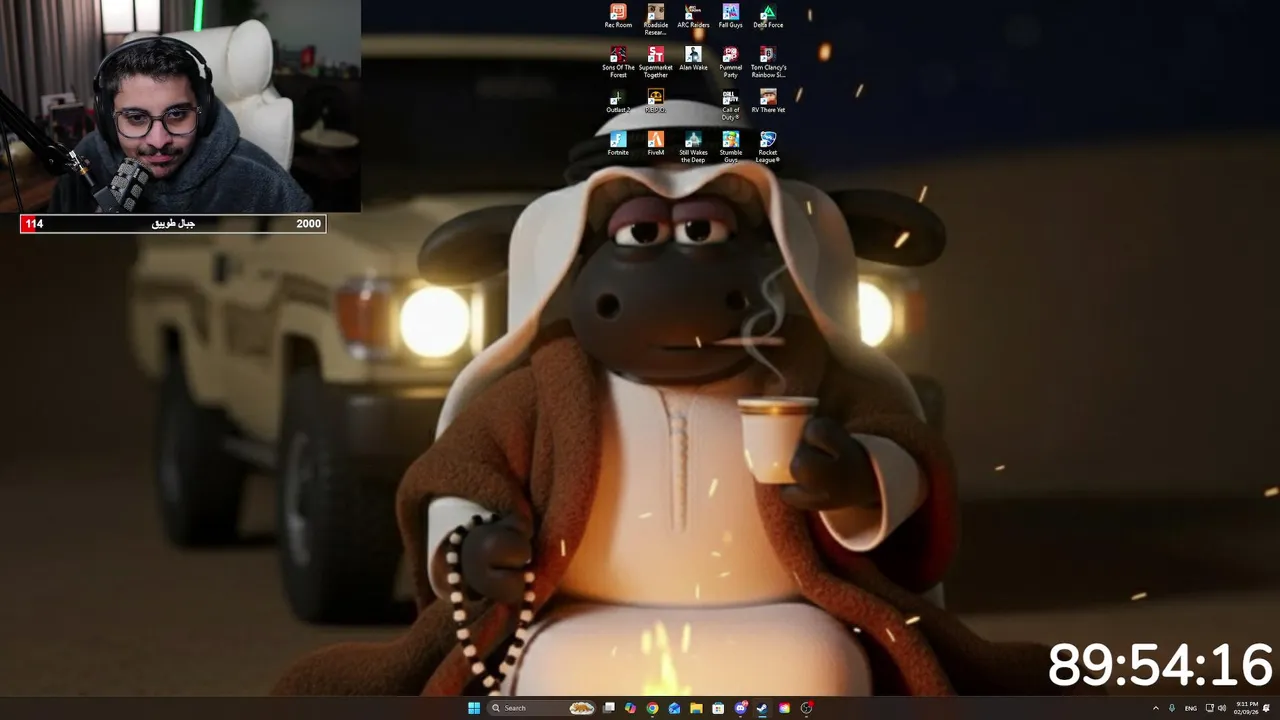The width and height of the screenshot is (1280, 720).
Task: Select the Stumble Guys shortcut
Action: pos(730,147)
